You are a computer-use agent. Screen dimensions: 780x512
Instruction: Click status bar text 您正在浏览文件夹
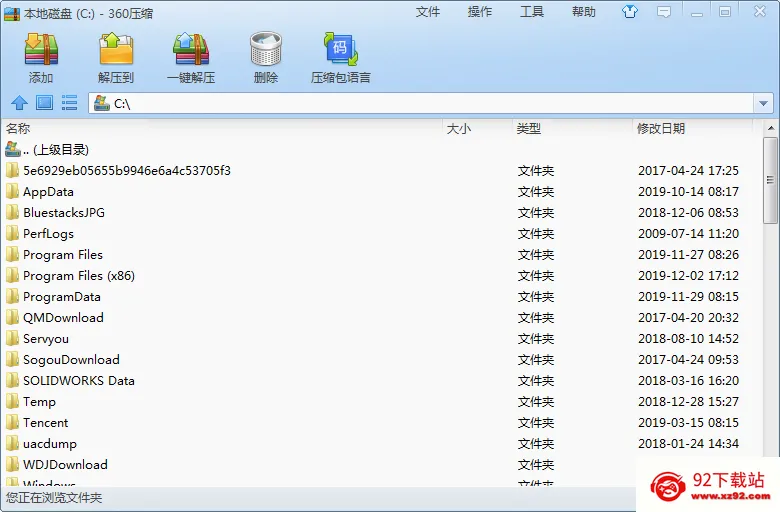pos(54,498)
